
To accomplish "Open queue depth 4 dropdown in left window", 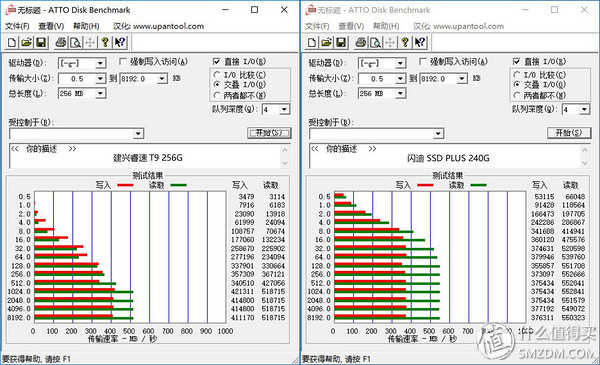I will click(284, 110).
